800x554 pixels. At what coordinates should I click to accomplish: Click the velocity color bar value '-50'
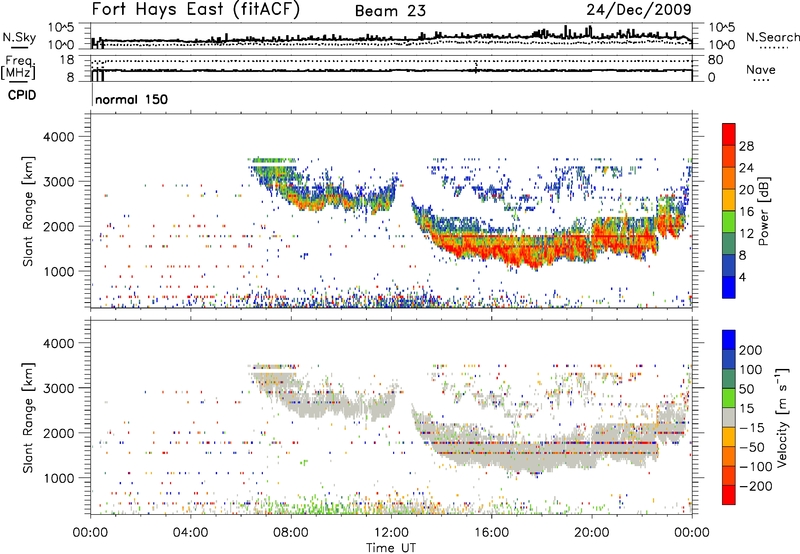[x=752, y=447]
